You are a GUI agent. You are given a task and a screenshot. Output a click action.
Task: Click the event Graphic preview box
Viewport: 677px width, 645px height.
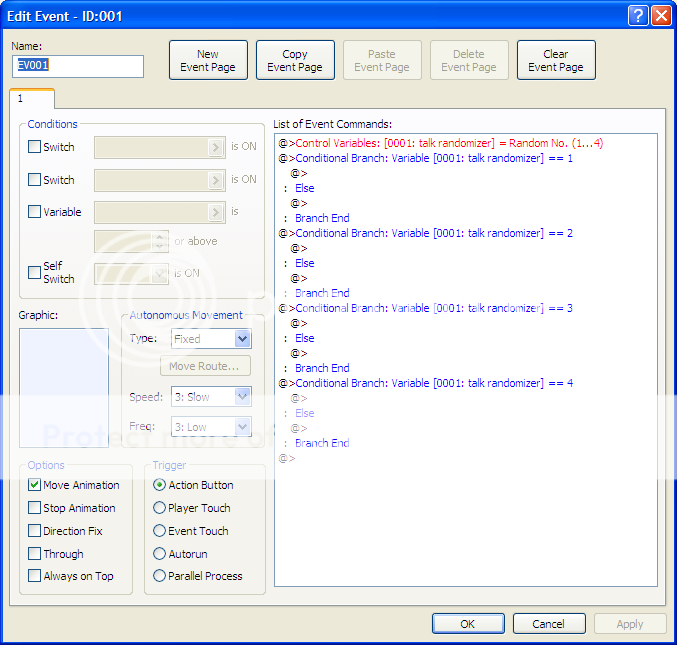pos(64,387)
